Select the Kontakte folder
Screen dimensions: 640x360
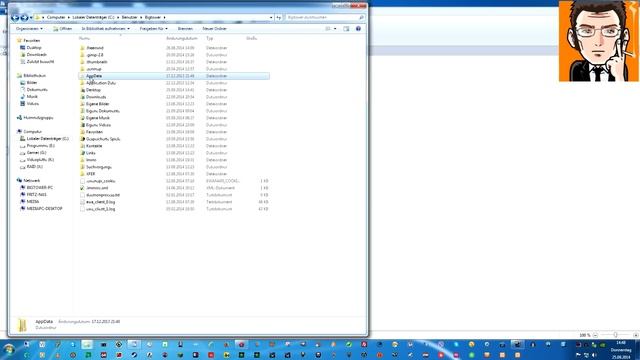[94, 146]
